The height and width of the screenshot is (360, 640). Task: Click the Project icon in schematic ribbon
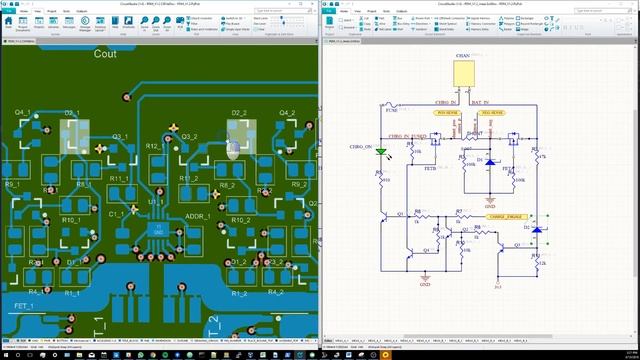coord(329,23)
